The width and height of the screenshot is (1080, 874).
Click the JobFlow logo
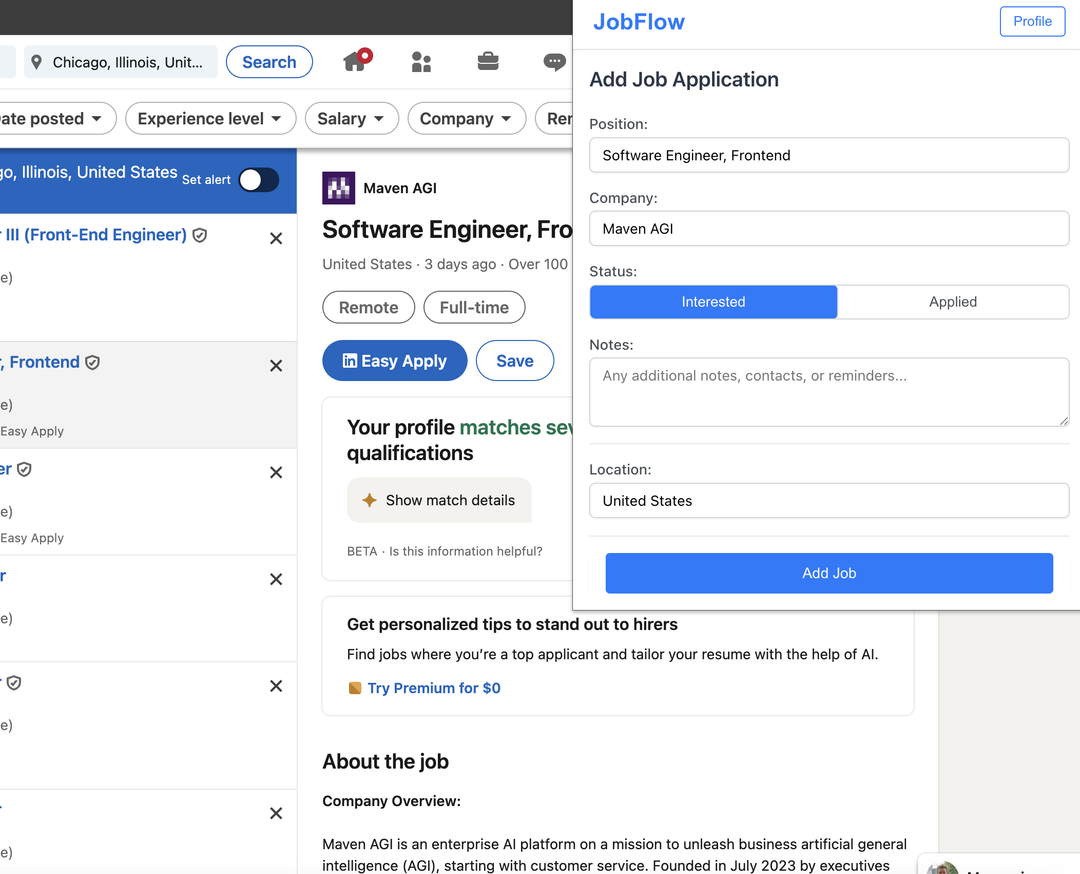point(638,22)
